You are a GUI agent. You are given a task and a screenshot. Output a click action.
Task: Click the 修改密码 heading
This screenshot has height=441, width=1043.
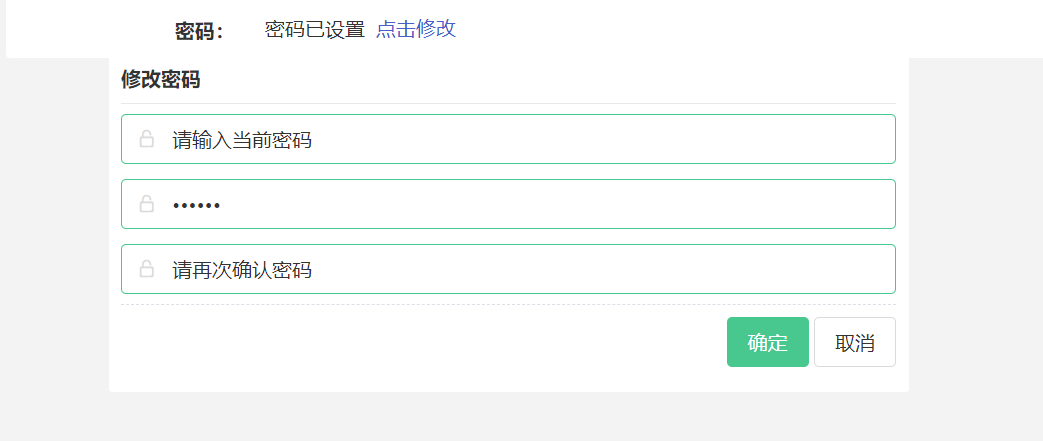(160, 80)
